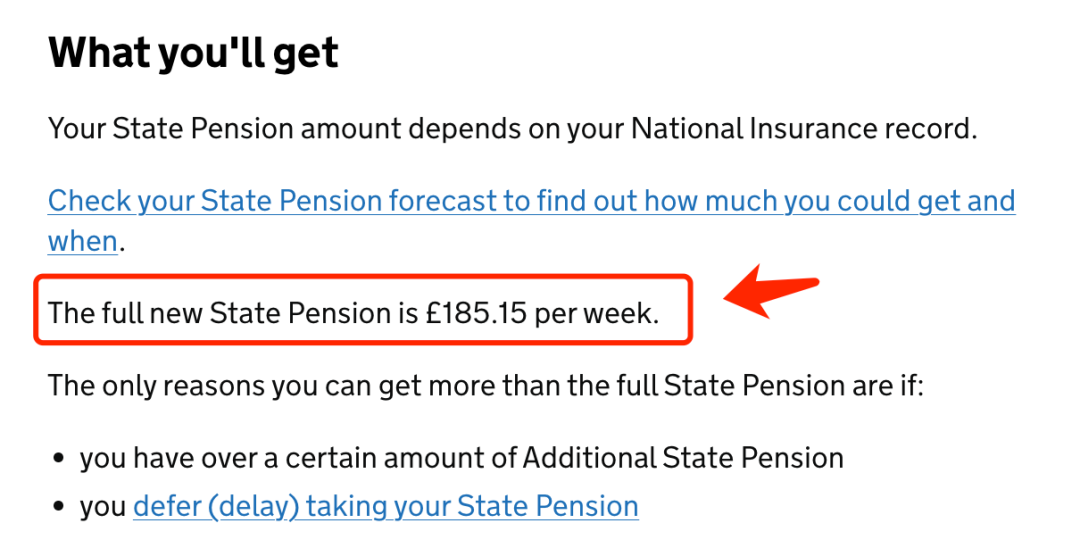Click the word 'Pension' in forecast link
The image size is (1080, 548).
tap(331, 201)
